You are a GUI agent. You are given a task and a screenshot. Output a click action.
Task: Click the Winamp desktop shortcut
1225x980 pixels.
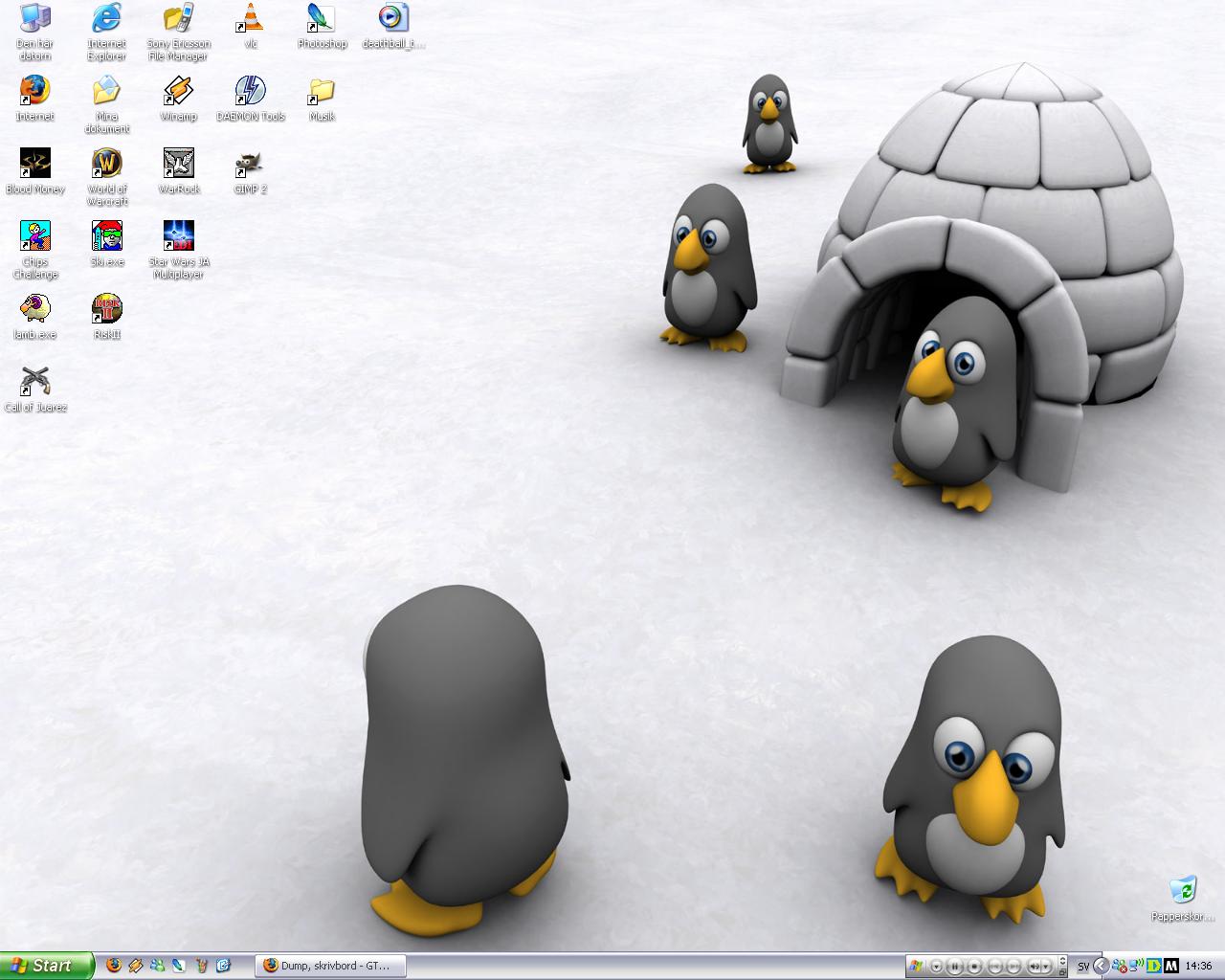179,100
